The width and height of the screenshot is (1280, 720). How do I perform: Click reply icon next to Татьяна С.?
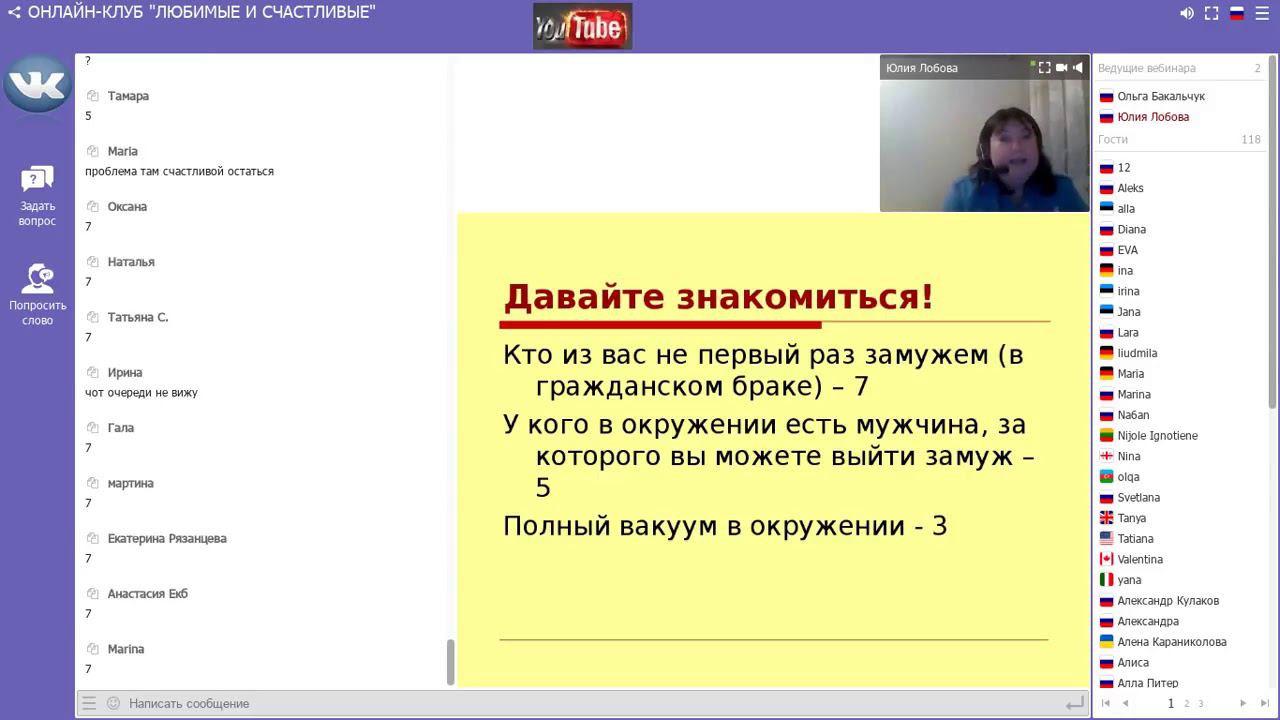pyautogui.click(x=93, y=317)
